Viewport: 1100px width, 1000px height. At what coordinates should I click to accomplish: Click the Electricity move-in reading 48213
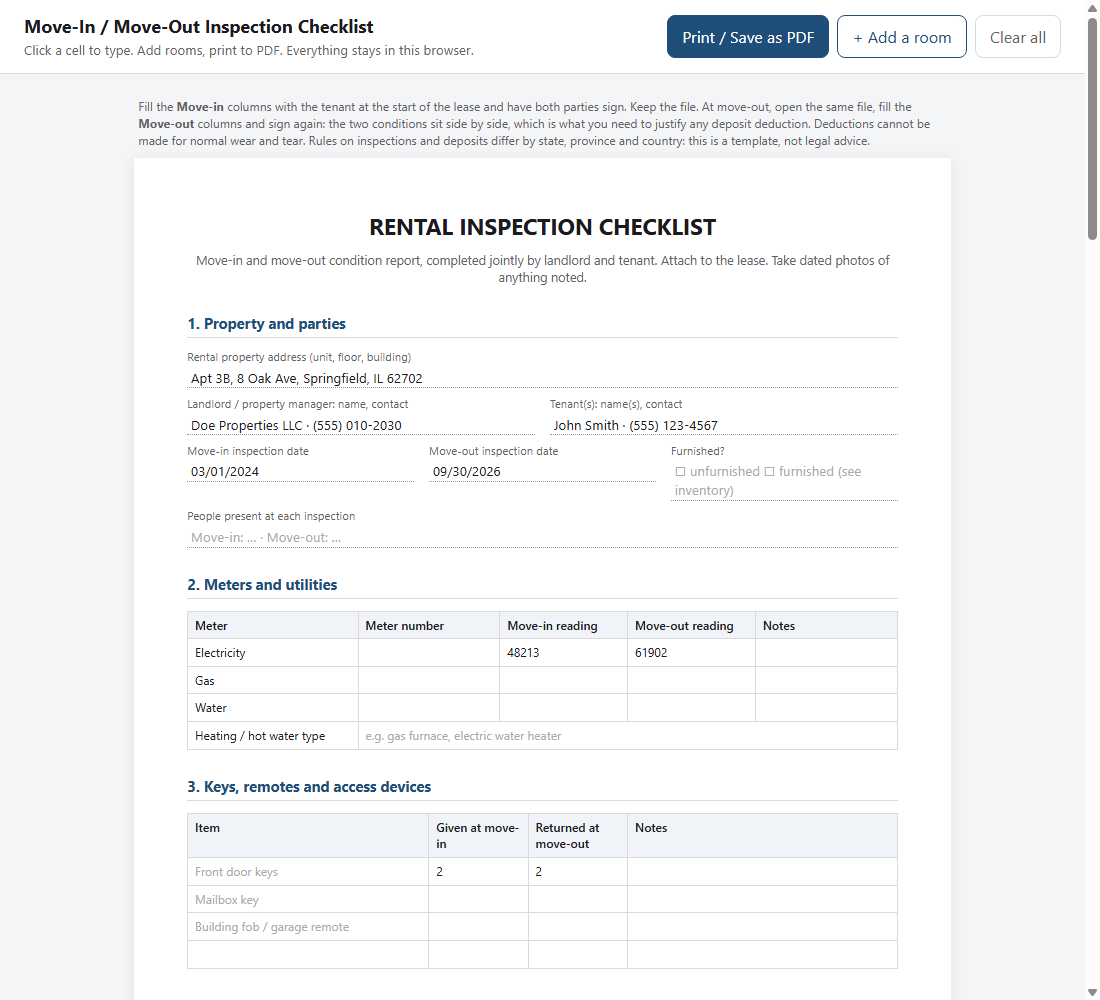[x=563, y=653]
